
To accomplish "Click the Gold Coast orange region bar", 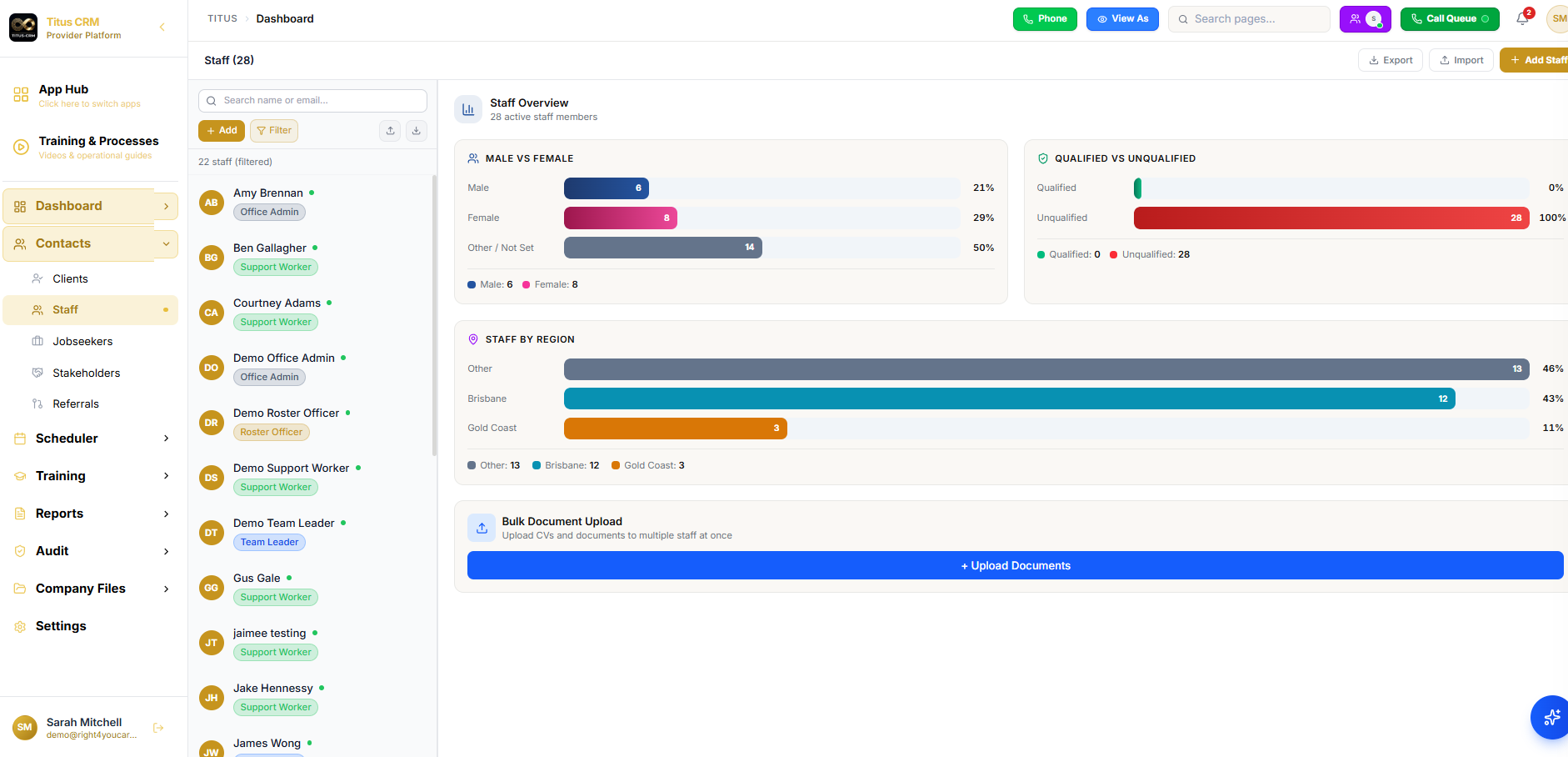I will [676, 429].
